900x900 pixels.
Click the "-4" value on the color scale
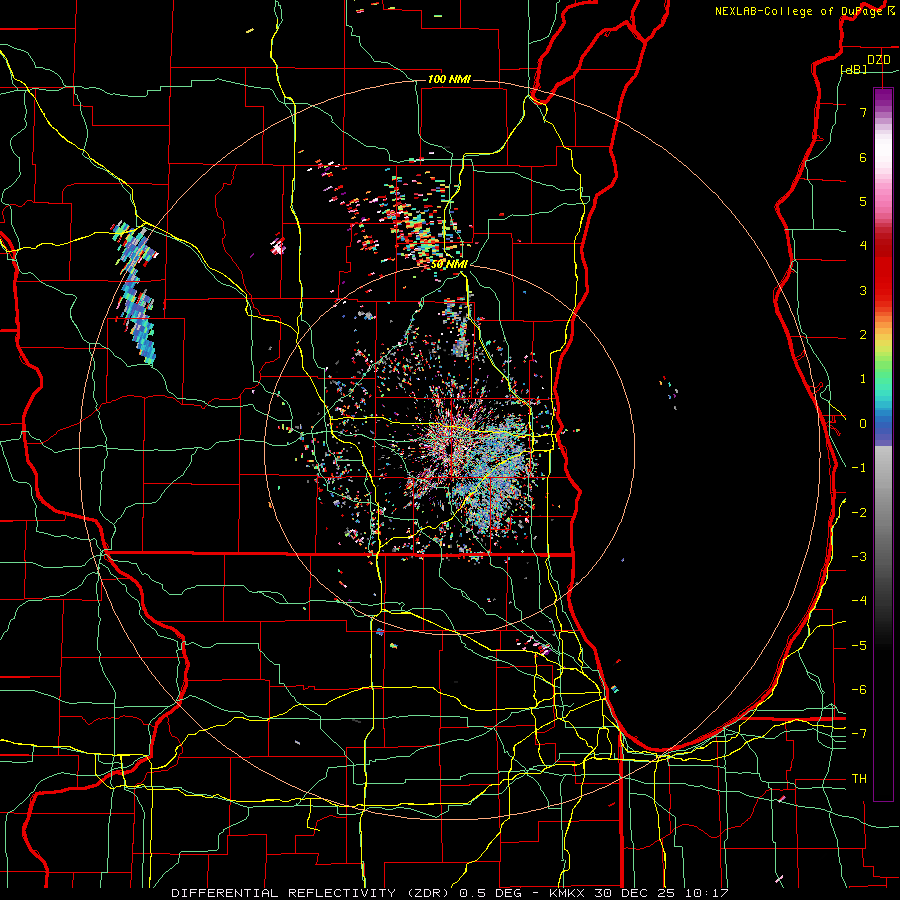859,601
